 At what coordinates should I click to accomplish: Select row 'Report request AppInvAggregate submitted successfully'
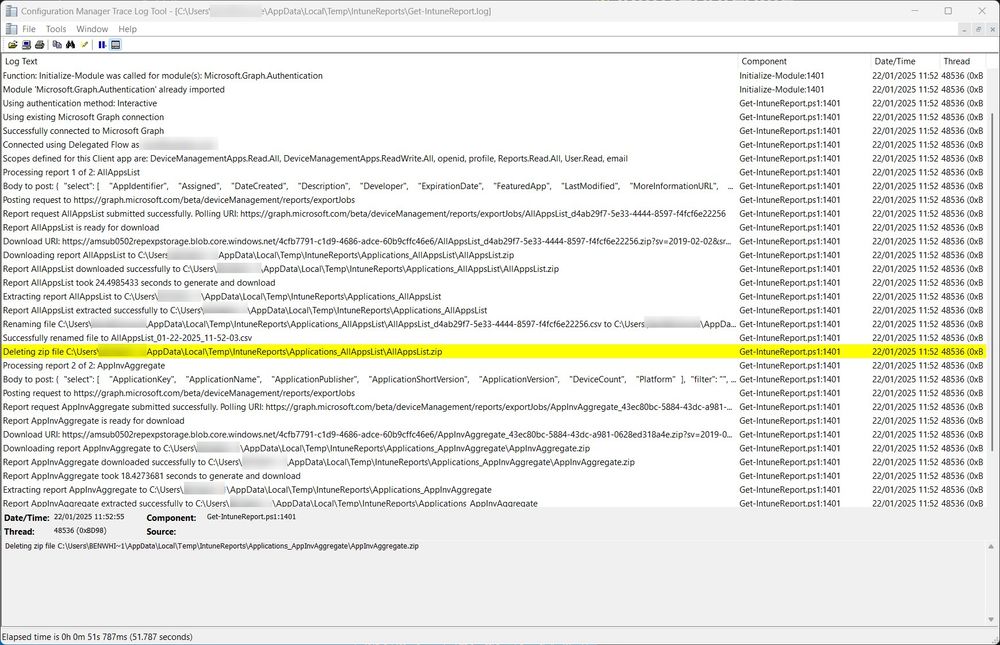pyautogui.click(x=494, y=407)
